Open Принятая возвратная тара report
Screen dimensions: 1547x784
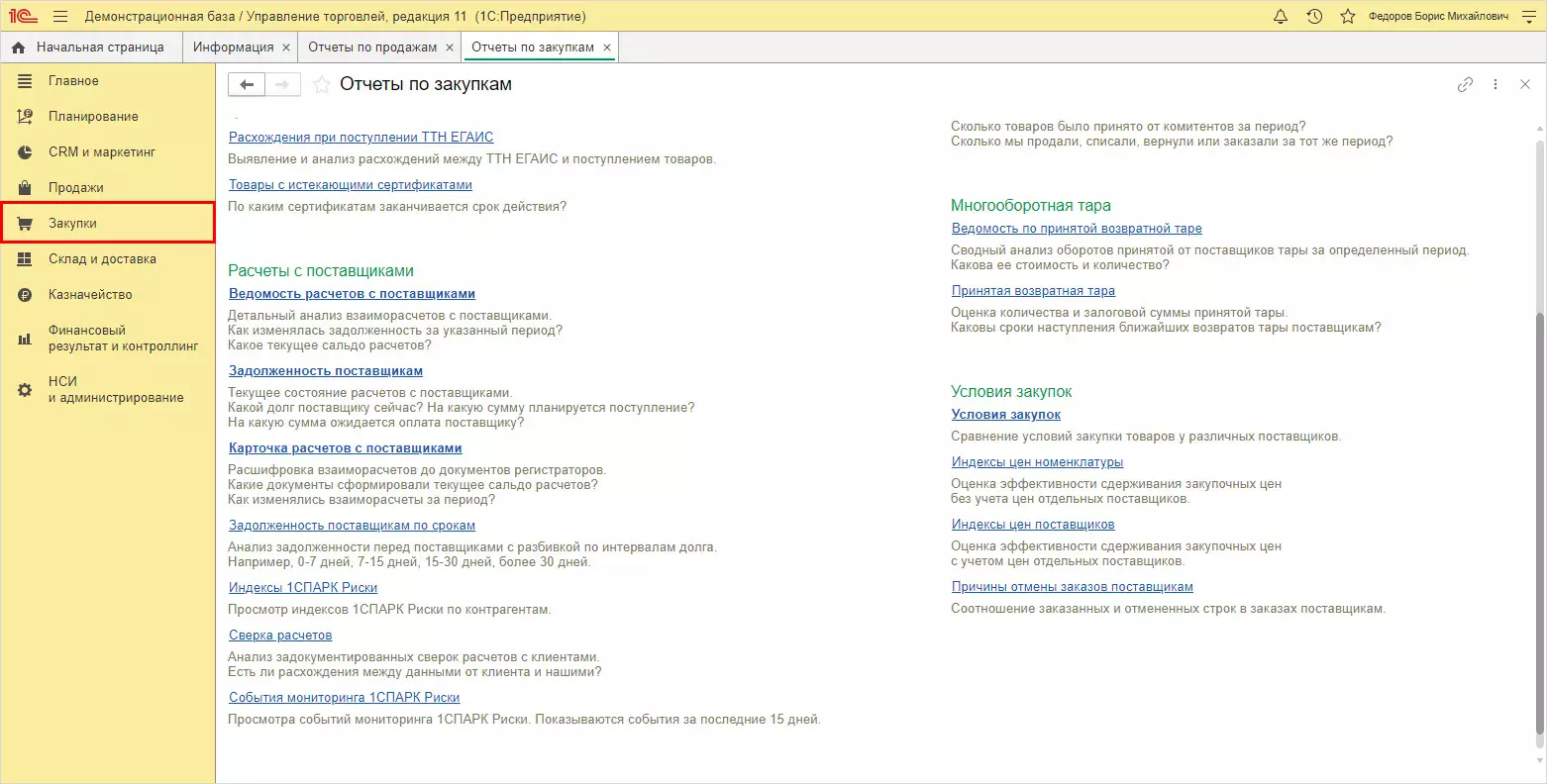pos(1033,291)
